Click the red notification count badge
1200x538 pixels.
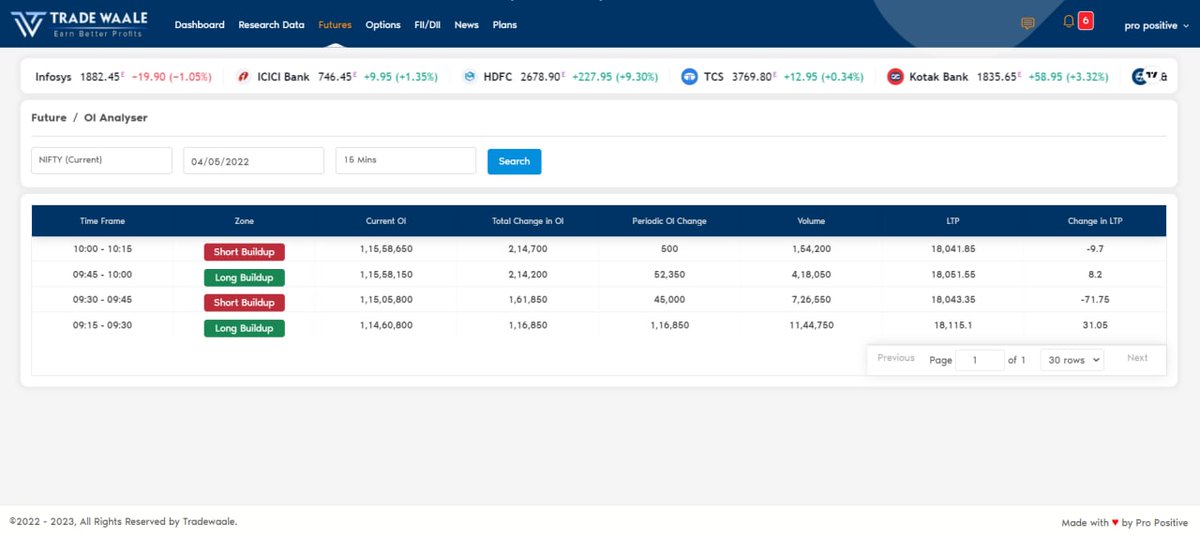point(1085,20)
